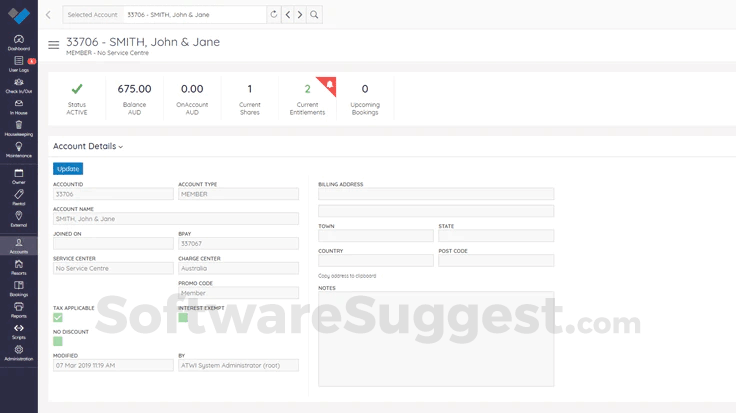
Task: Click the account search magnifier icon
Action: pos(314,15)
